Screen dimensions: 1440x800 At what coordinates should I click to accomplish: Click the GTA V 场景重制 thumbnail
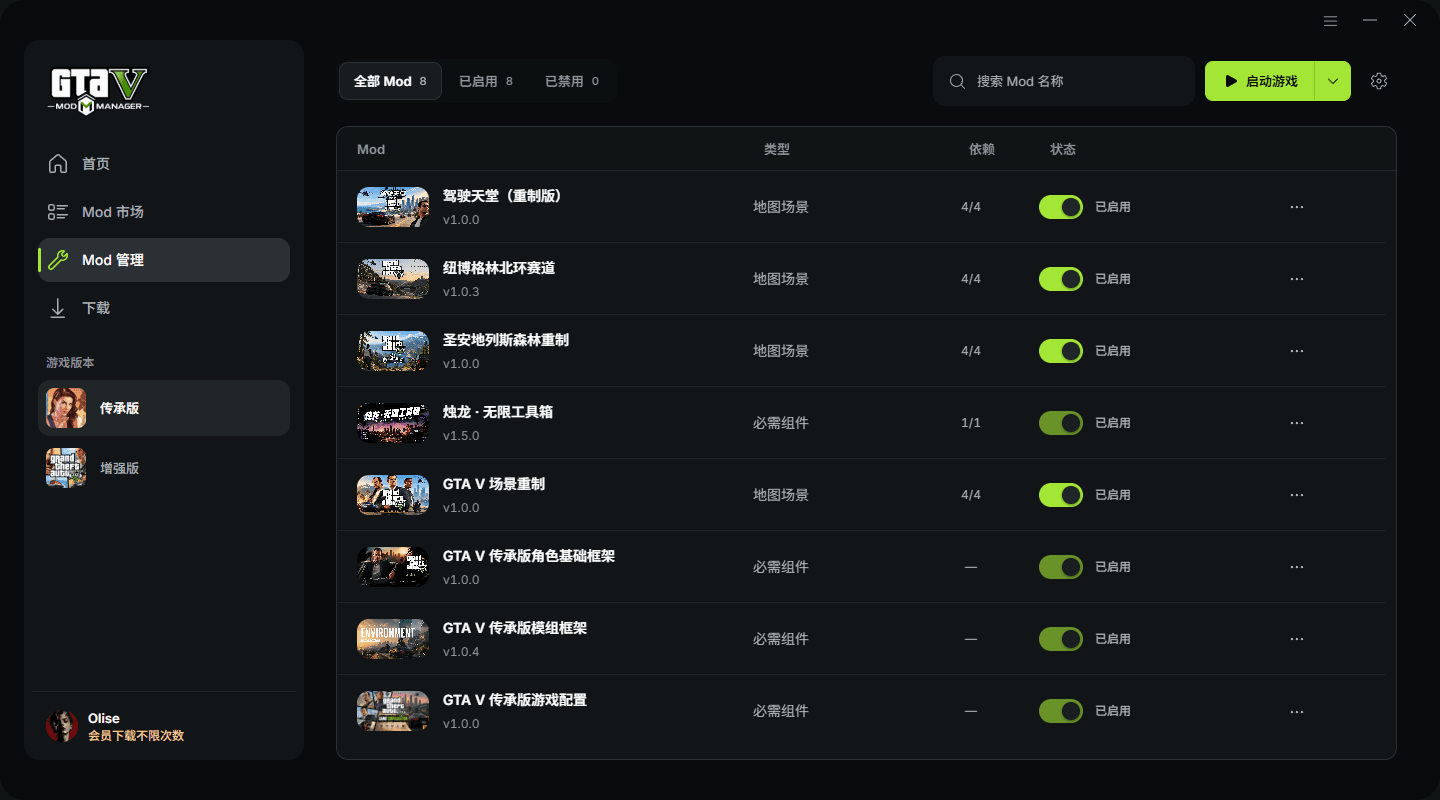click(393, 495)
